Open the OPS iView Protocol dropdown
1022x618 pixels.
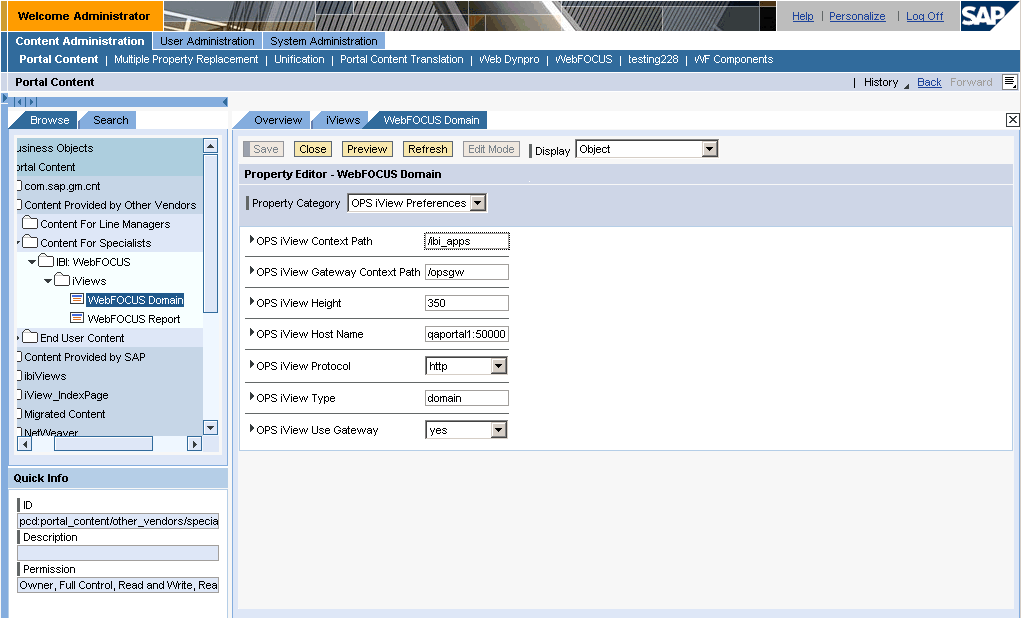[499, 366]
